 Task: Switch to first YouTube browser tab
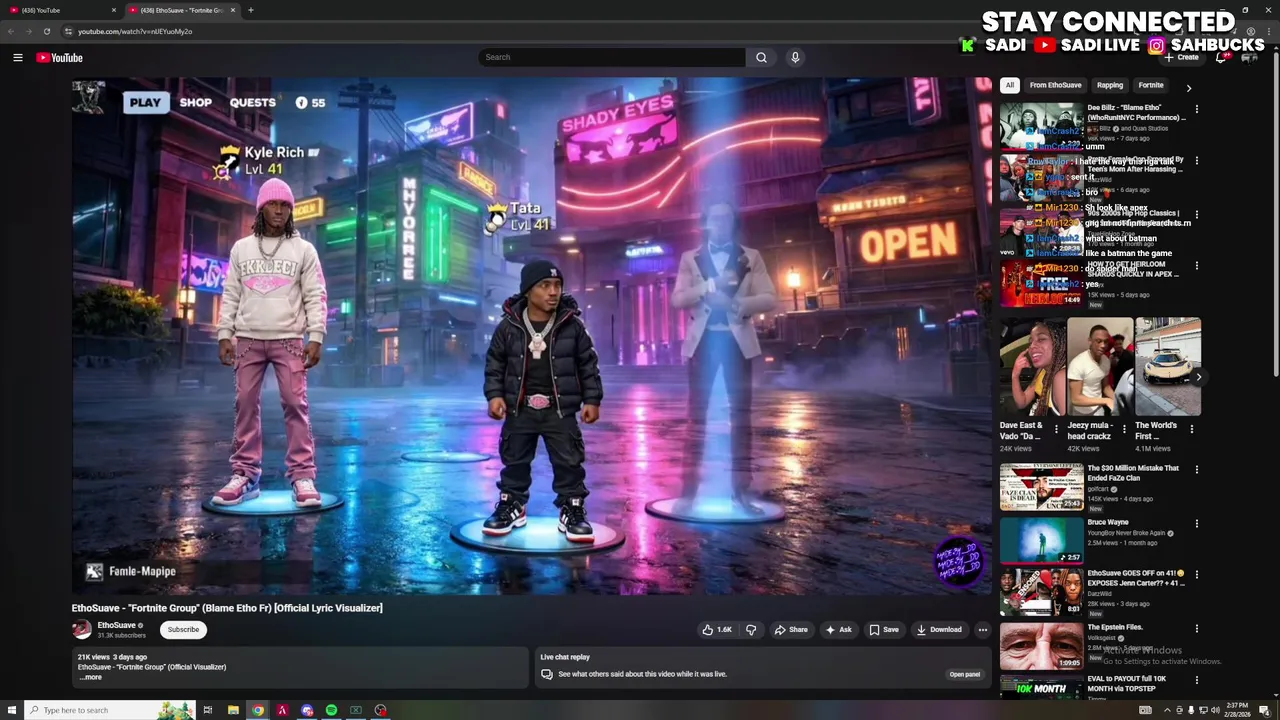click(x=62, y=10)
